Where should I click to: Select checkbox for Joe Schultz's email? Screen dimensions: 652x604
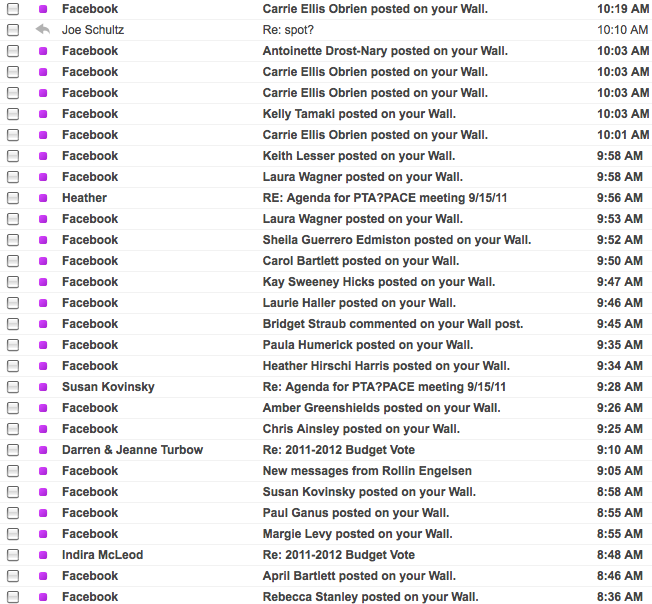[x=13, y=30]
